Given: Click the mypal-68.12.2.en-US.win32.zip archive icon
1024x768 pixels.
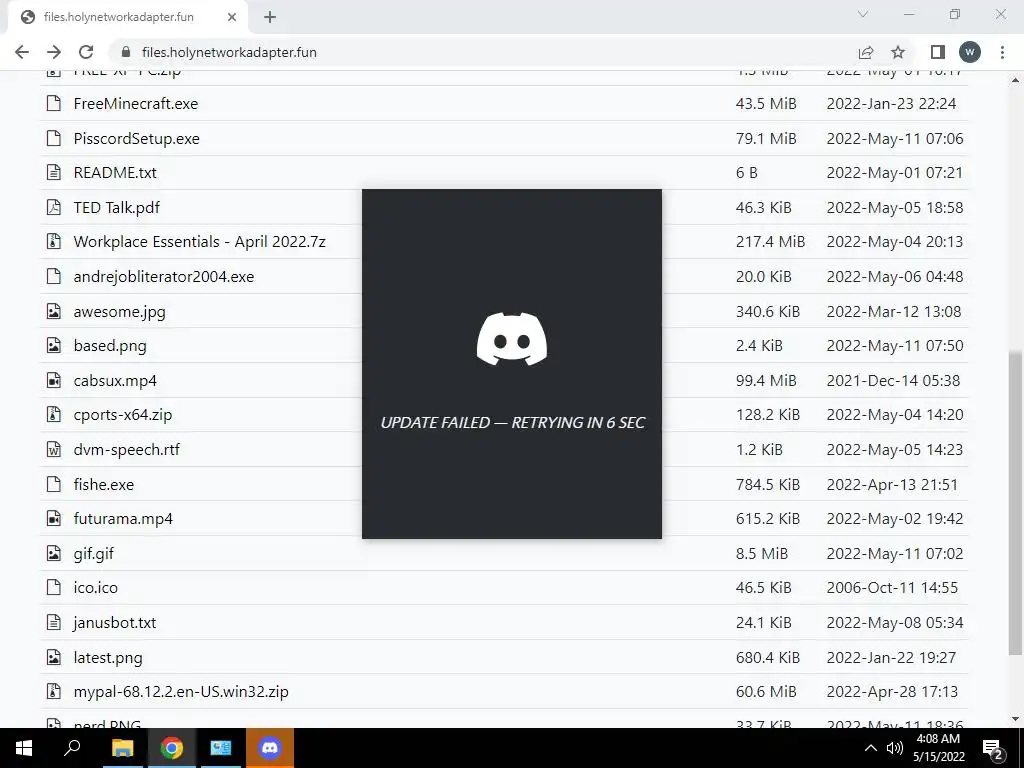Looking at the screenshot, I should click(54, 691).
